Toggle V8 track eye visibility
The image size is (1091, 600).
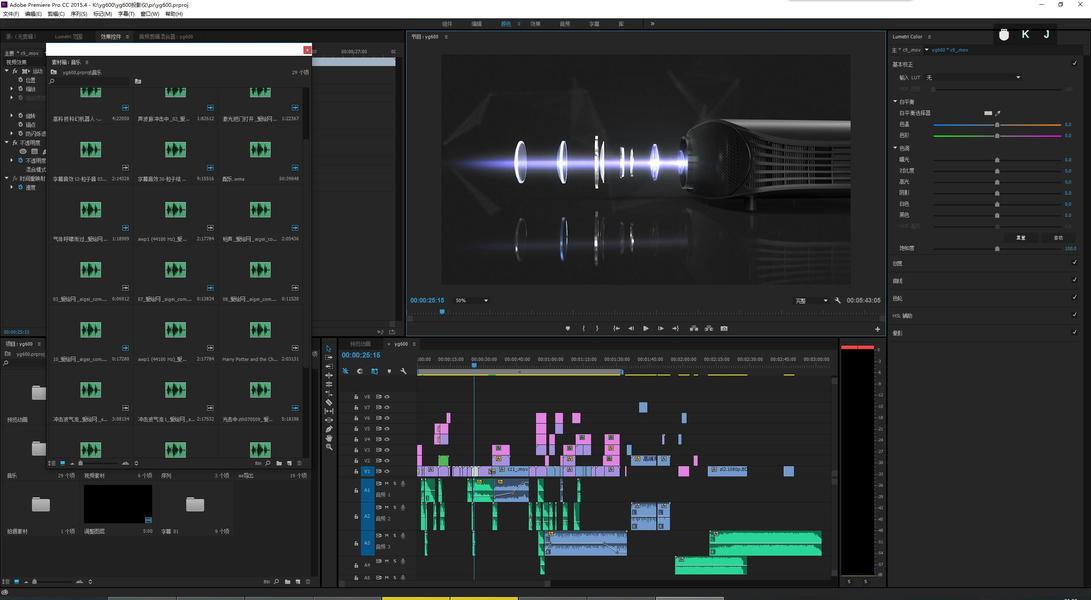coord(387,397)
